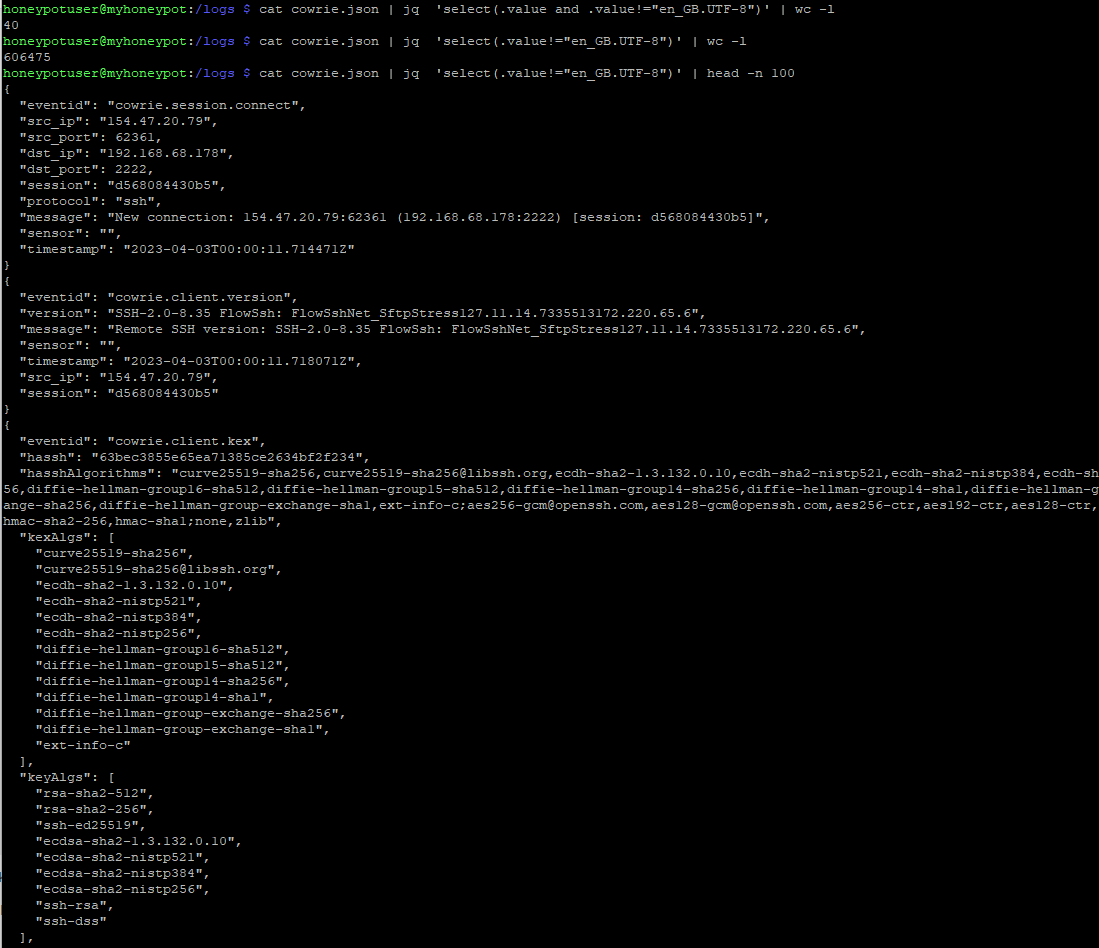Image resolution: width=1099 pixels, height=948 pixels.
Task: Click the src_port value 62361
Action: pyautogui.click(x=132, y=137)
